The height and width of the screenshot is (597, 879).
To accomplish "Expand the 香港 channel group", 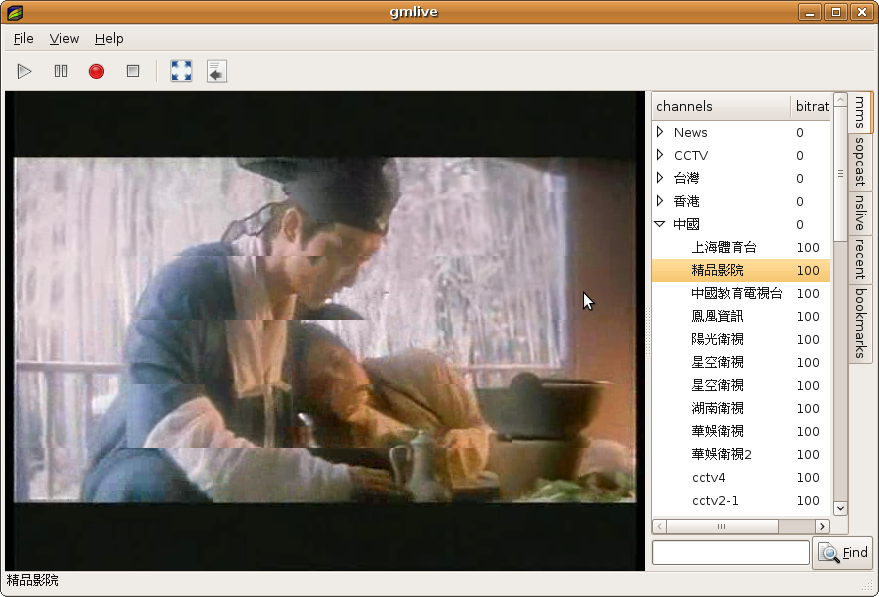I will point(660,201).
